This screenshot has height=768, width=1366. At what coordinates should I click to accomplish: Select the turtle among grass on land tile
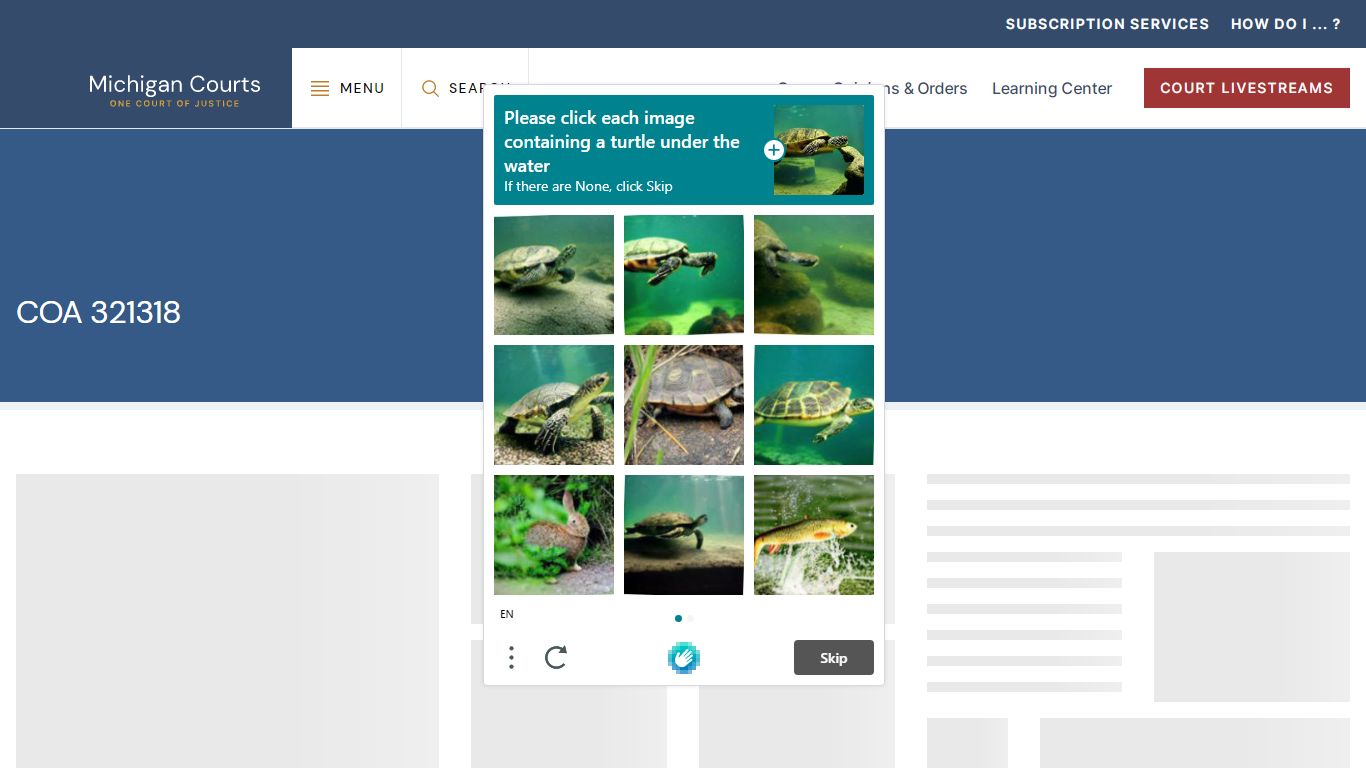[684, 405]
